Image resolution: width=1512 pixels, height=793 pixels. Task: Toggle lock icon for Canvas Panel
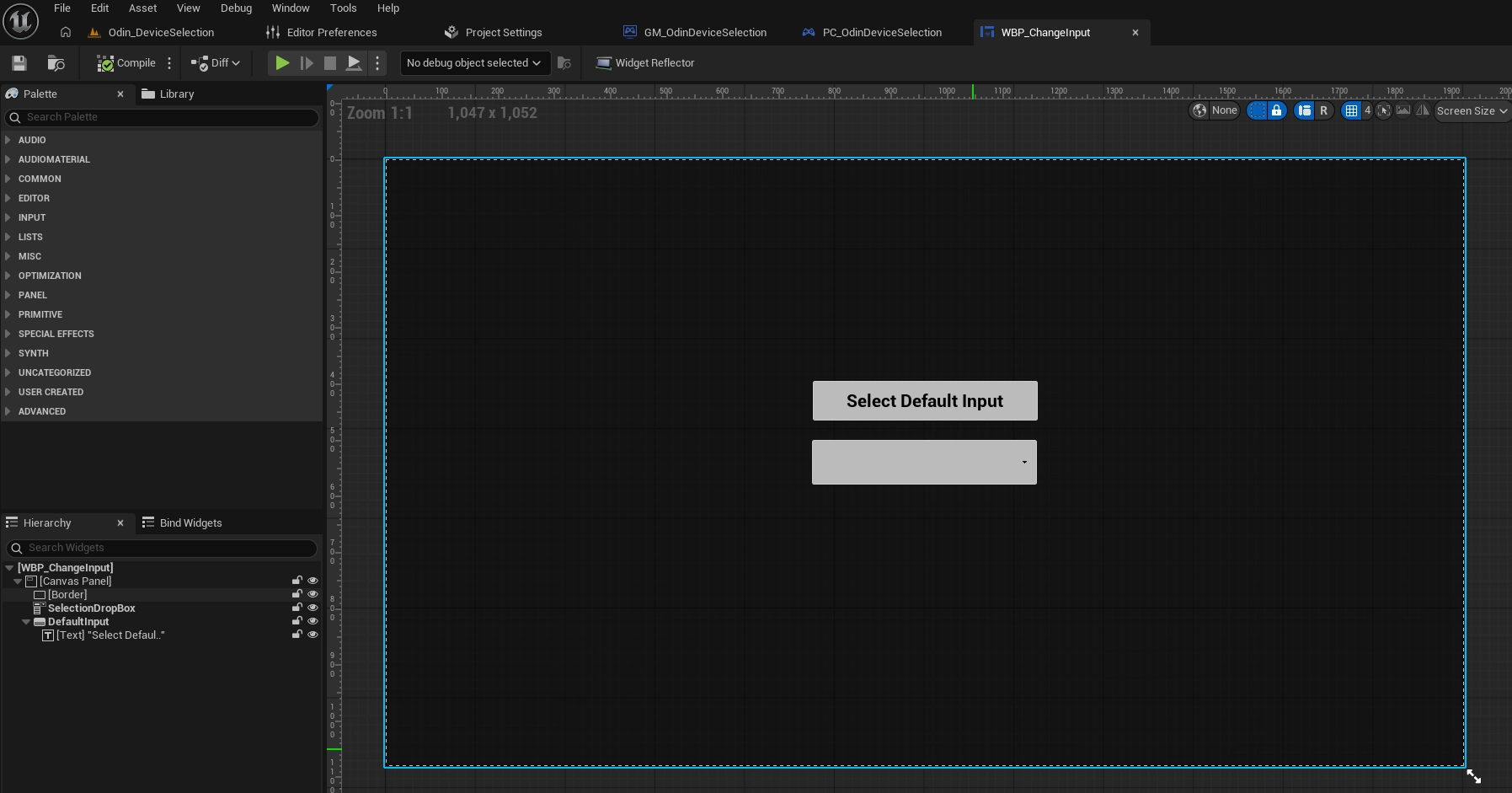coord(297,581)
